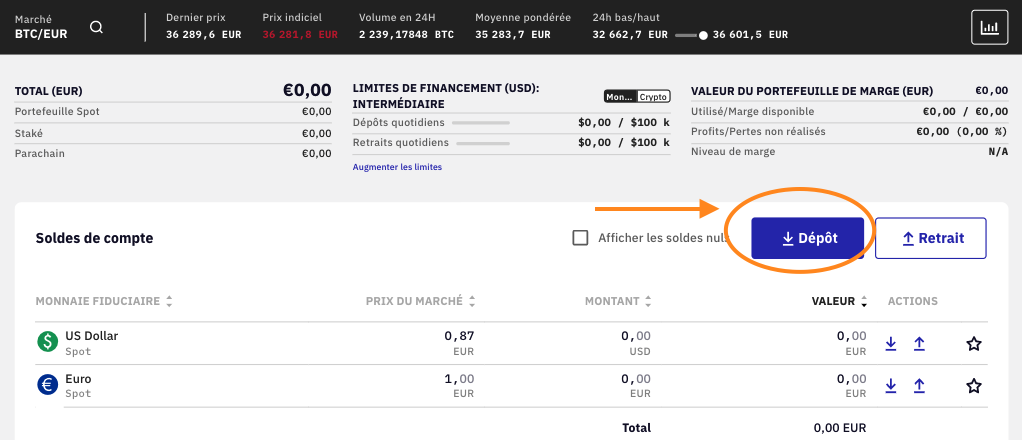
Task: Withdraw icon in US Dollar row
Action: pyautogui.click(x=919, y=344)
